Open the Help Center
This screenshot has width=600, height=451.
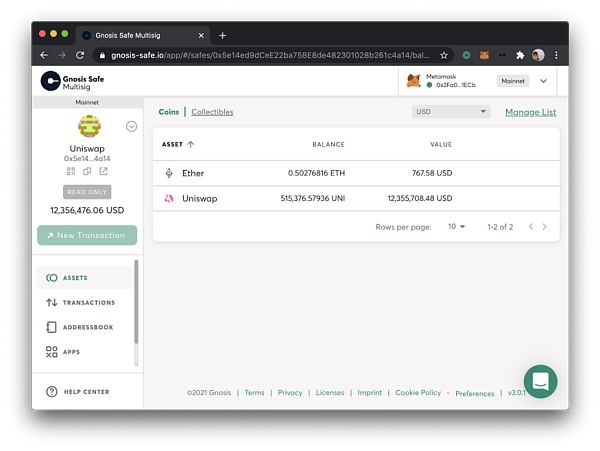point(78,392)
